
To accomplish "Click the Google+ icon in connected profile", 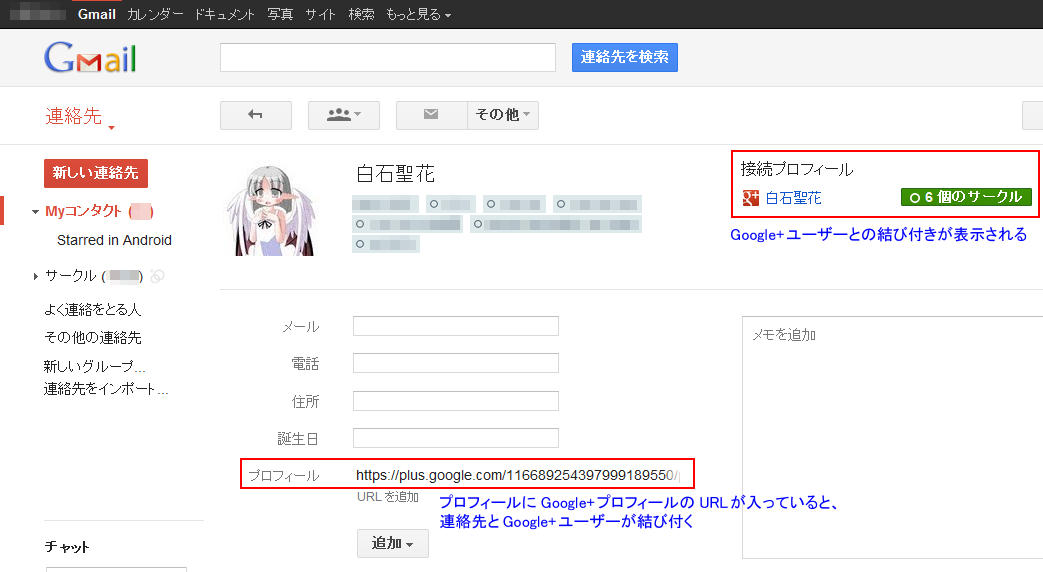I will click(x=750, y=198).
